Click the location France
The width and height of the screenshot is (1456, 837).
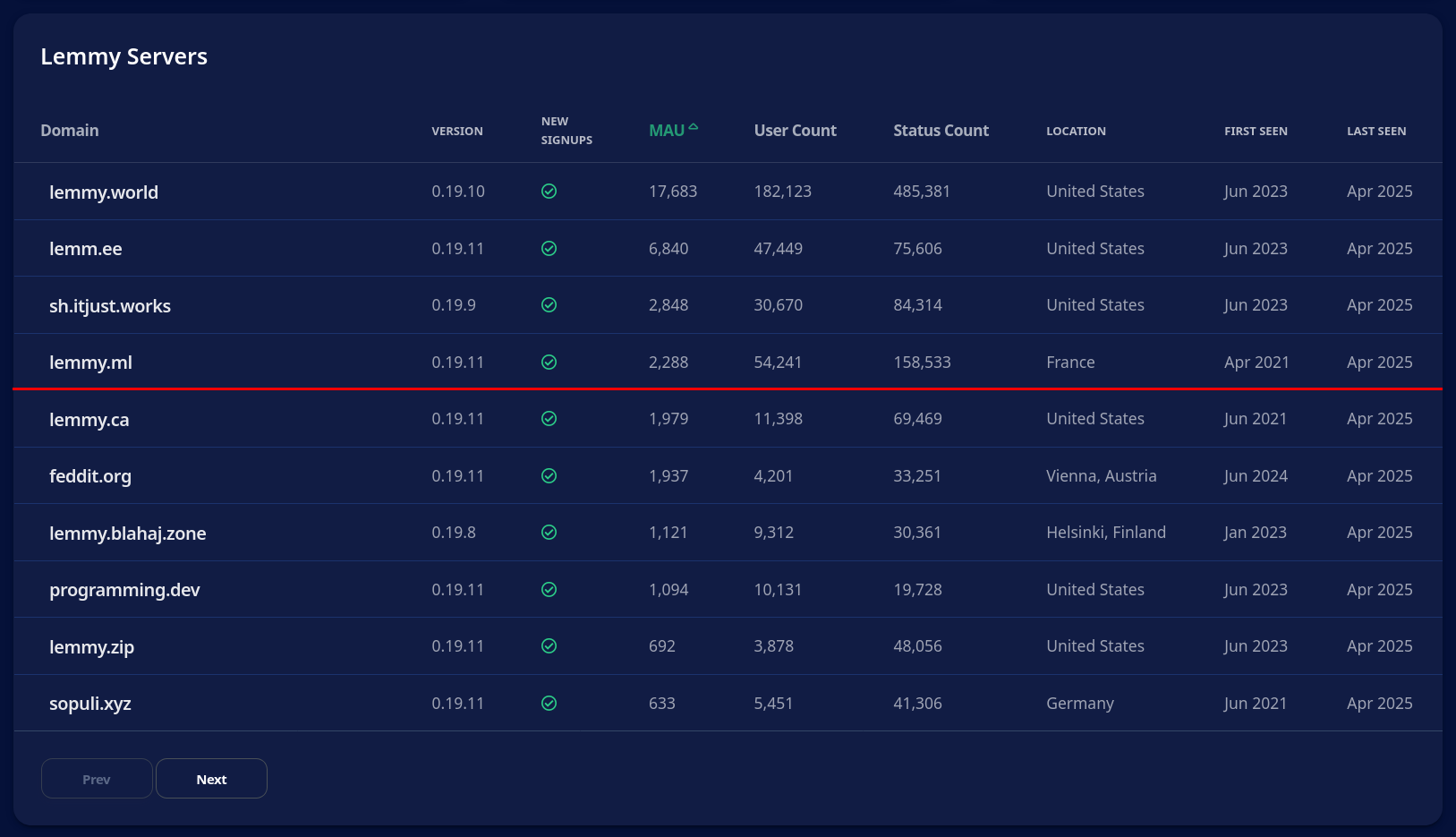coord(1071,363)
